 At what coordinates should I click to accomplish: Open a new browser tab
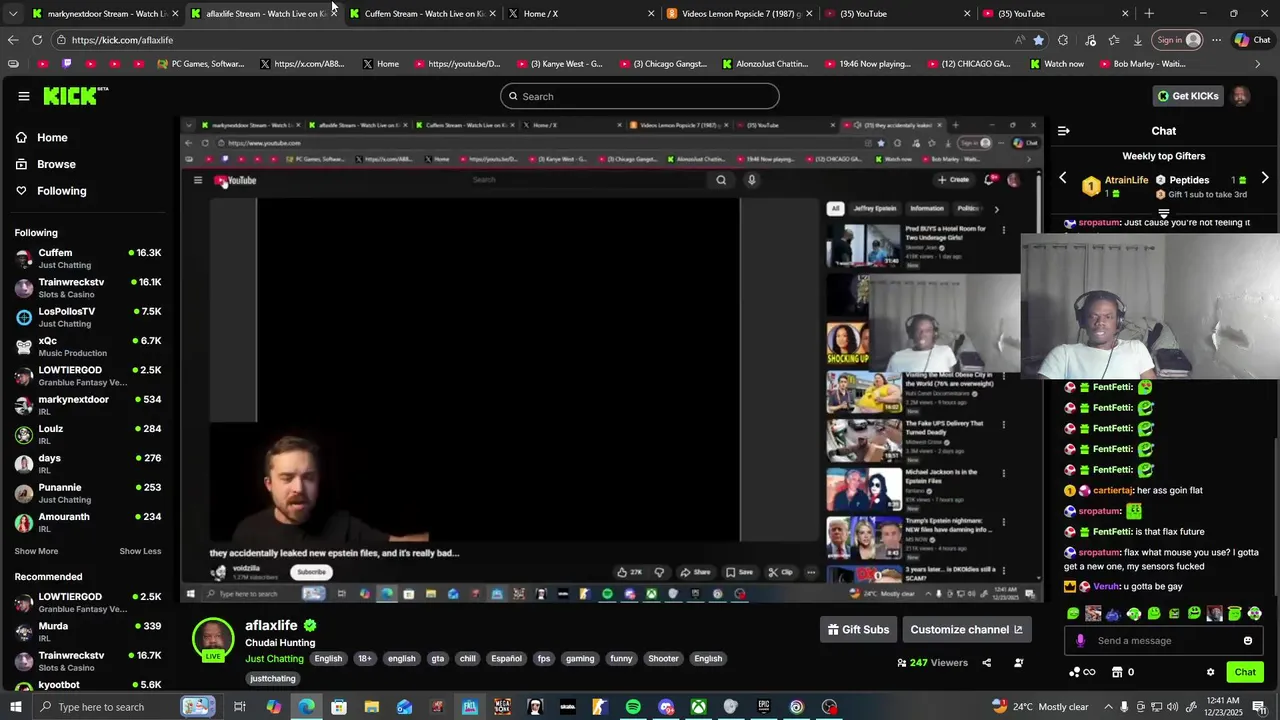[x=1149, y=14]
